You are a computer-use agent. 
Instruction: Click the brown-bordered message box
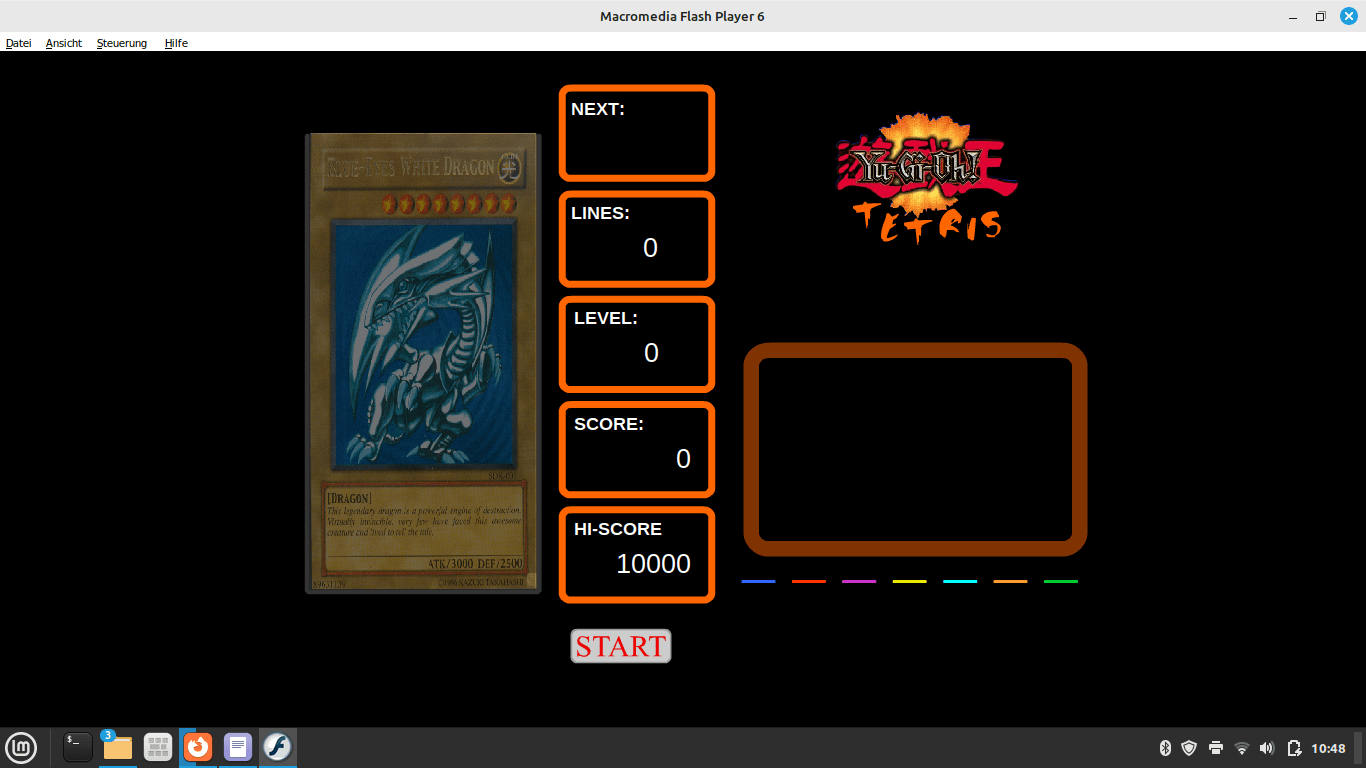(915, 449)
